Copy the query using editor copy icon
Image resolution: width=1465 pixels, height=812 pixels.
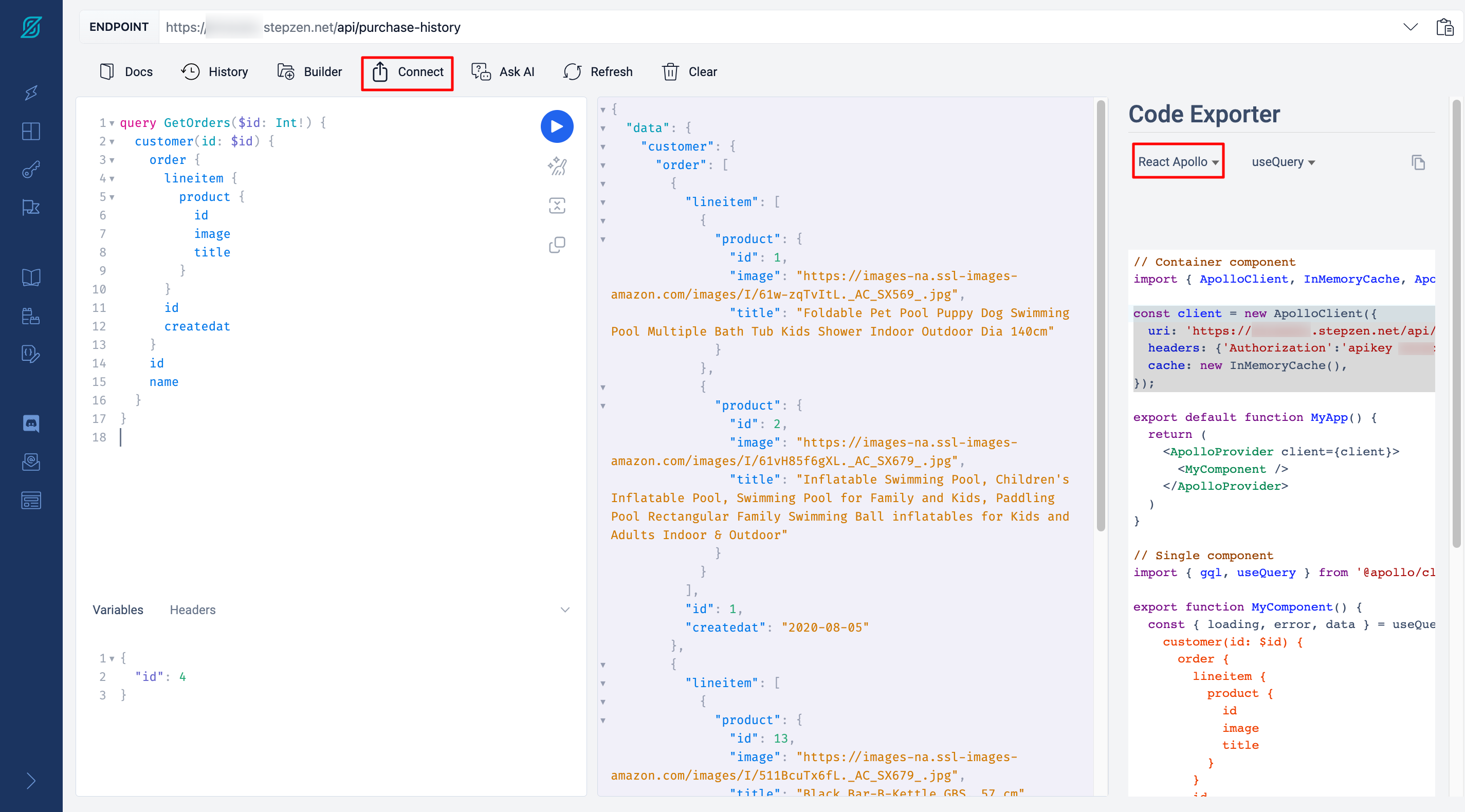[556, 245]
